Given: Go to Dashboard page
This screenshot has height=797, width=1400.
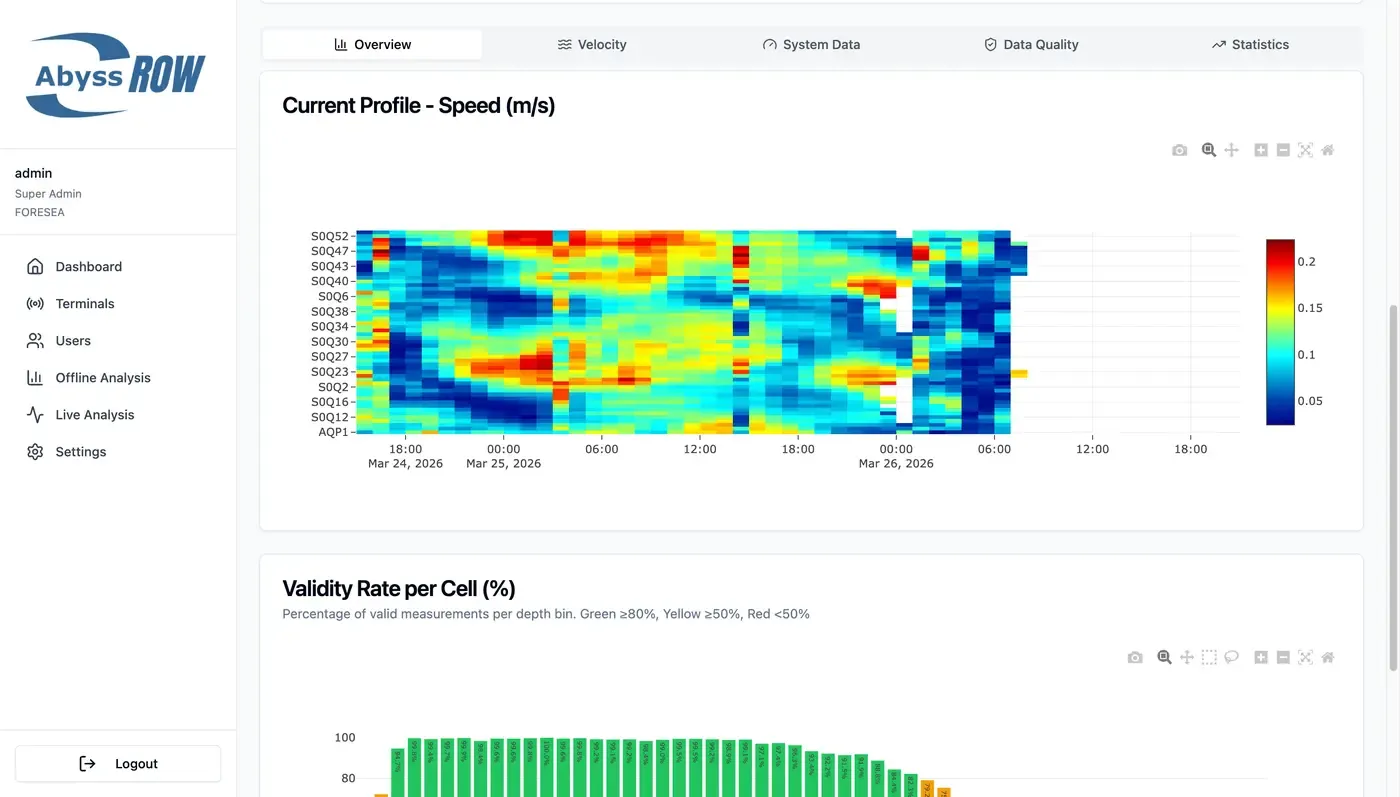Looking at the screenshot, I should [x=118, y=266].
